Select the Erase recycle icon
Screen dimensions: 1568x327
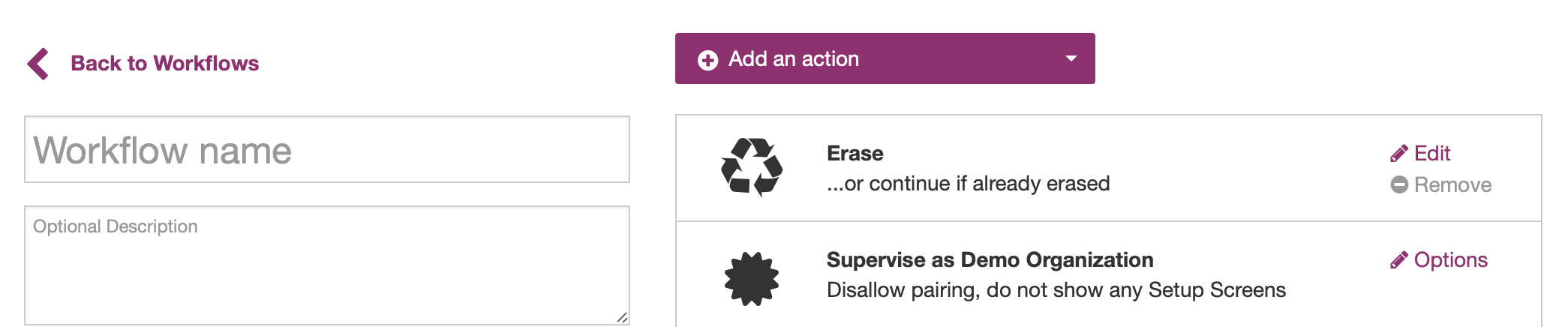tap(751, 167)
